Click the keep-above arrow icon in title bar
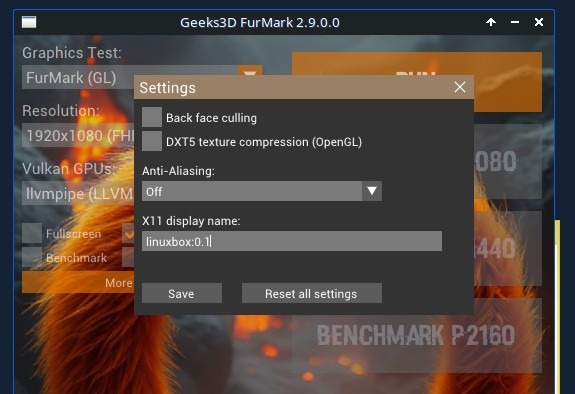Viewport: 575px width, 394px height. (x=491, y=22)
